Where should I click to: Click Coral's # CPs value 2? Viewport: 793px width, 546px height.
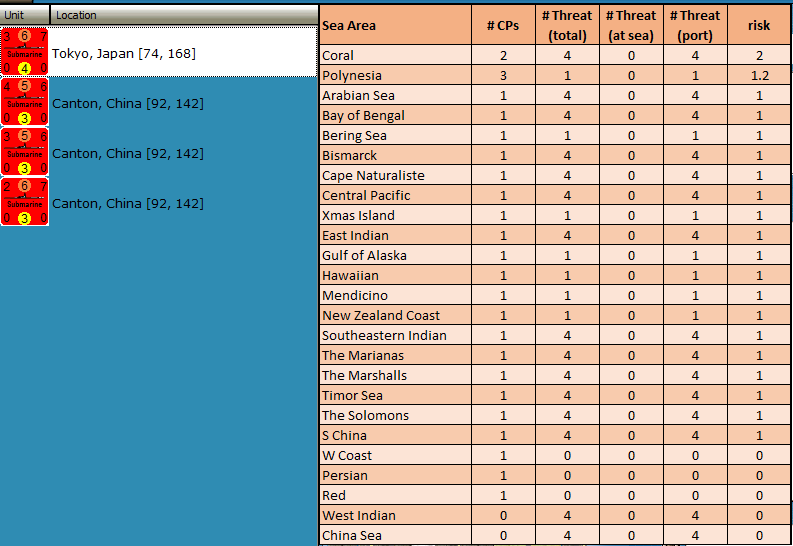tap(503, 55)
